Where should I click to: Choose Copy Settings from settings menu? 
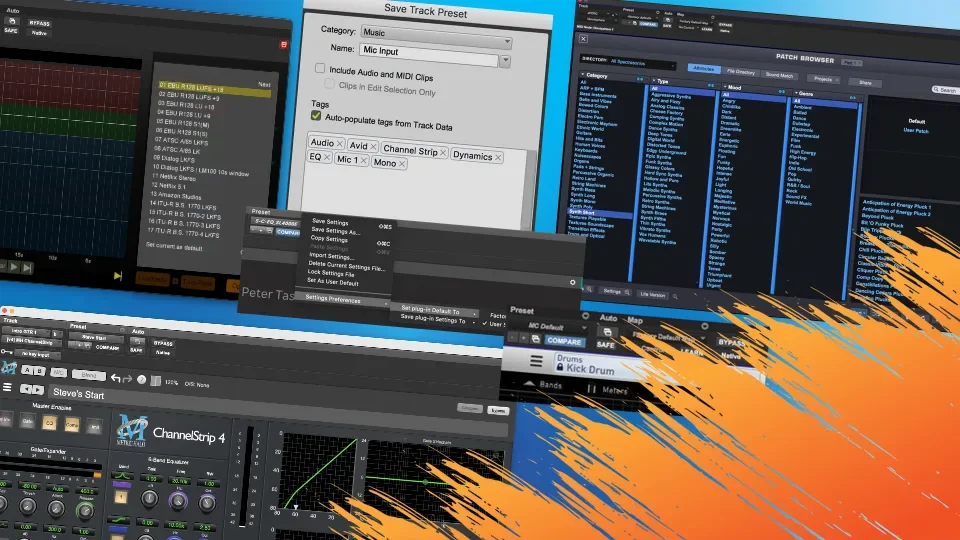click(x=329, y=239)
